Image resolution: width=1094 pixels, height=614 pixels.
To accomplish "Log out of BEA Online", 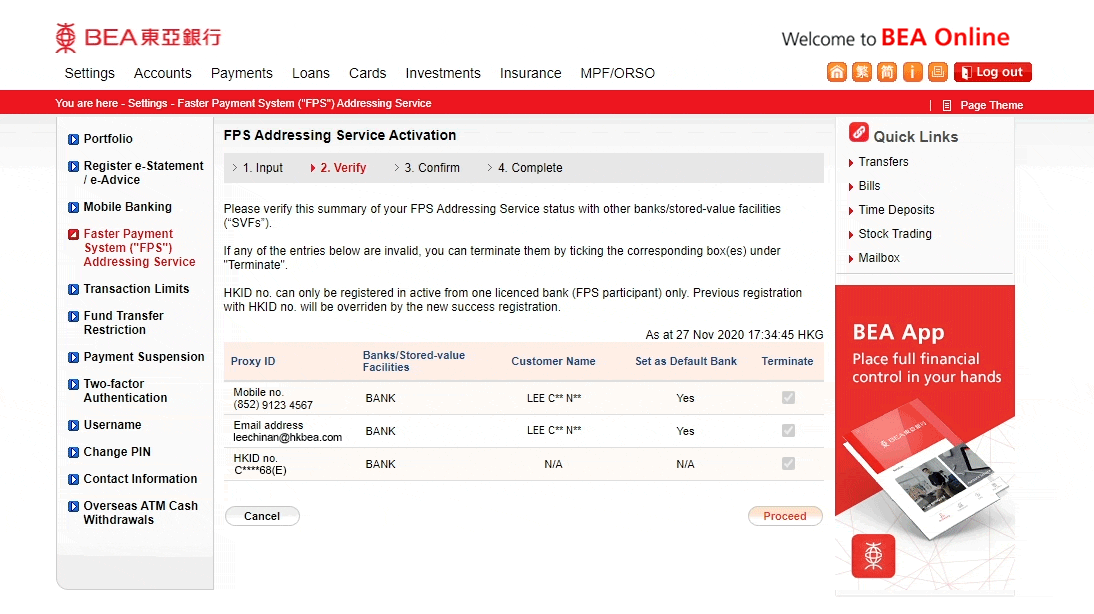I will coord(993,72).
